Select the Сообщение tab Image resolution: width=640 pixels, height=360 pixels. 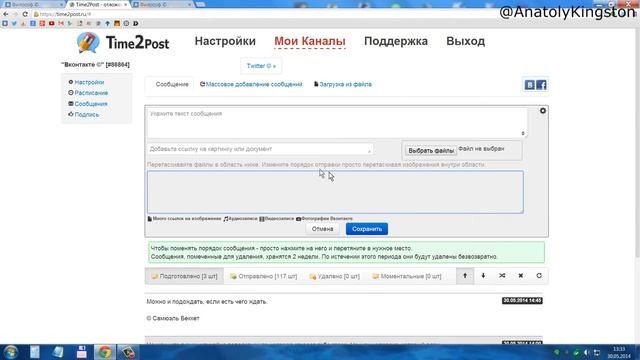172,84
